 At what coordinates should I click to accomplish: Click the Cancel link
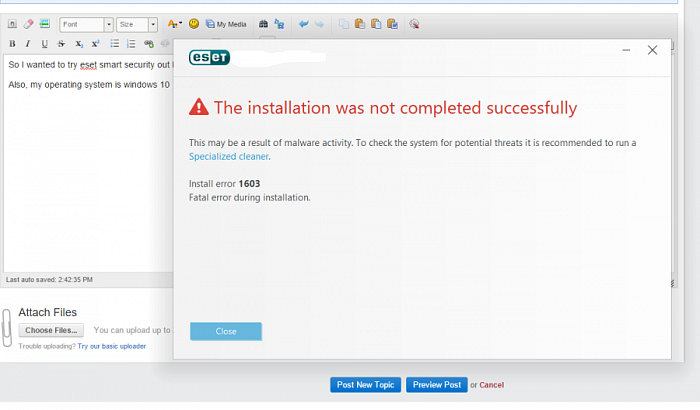click(492, 385)
